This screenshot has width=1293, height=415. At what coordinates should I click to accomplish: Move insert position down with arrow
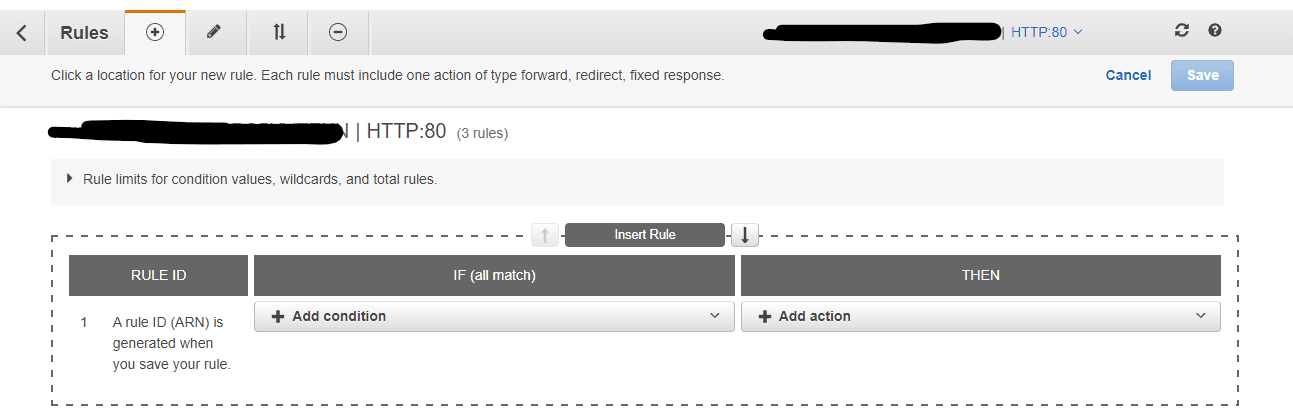click(x=745, y=236)
